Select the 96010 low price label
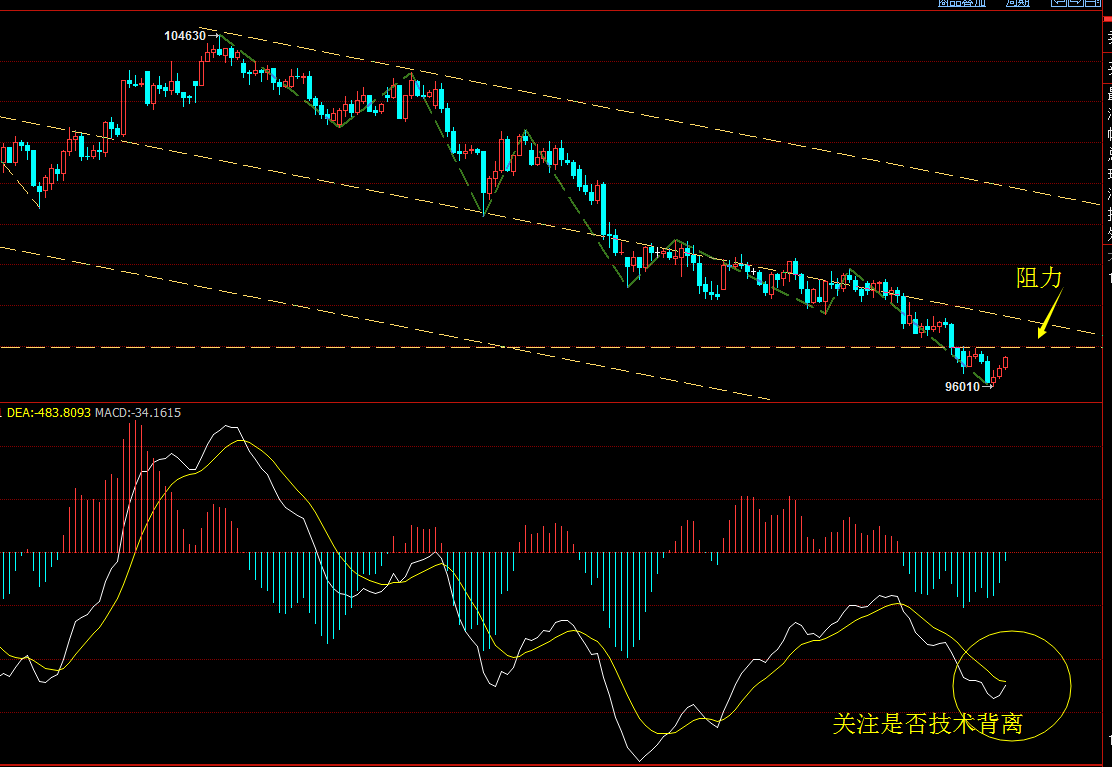Screen dimensions: 1112x767 click(x=962, y=386)
